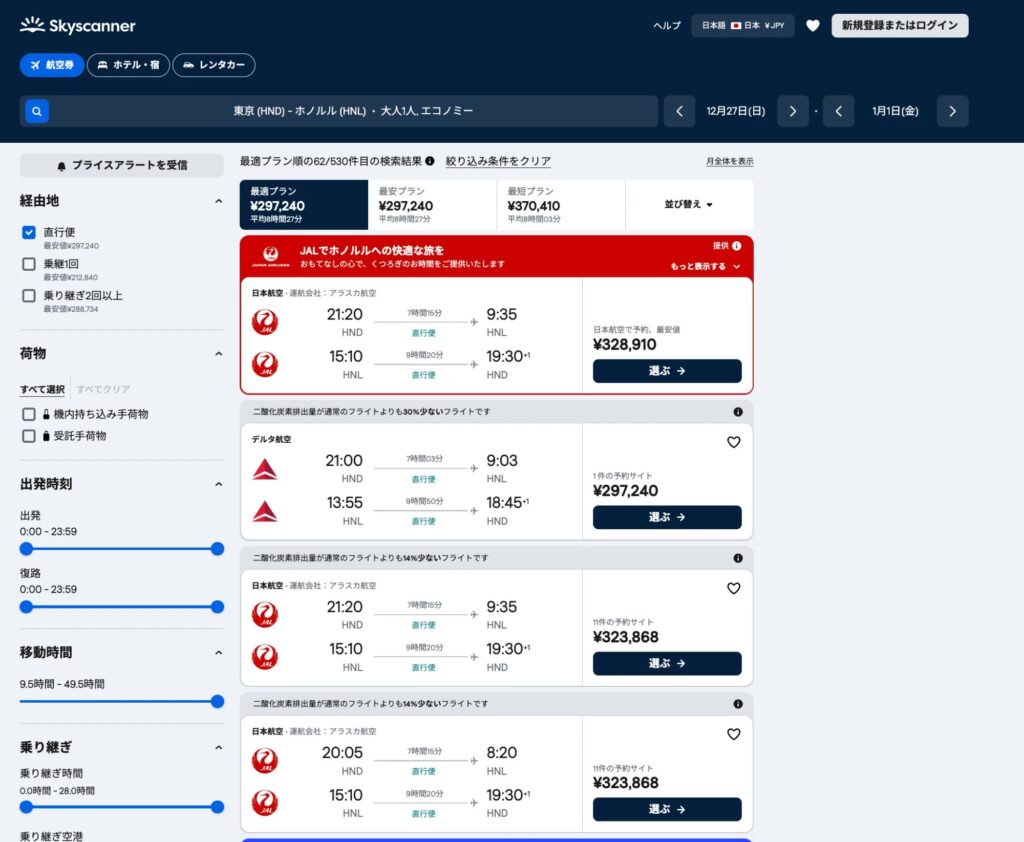Enable the 乗継1回 one-stop checkbox
Screen dimensions: 1024x842
click(29, 264)
